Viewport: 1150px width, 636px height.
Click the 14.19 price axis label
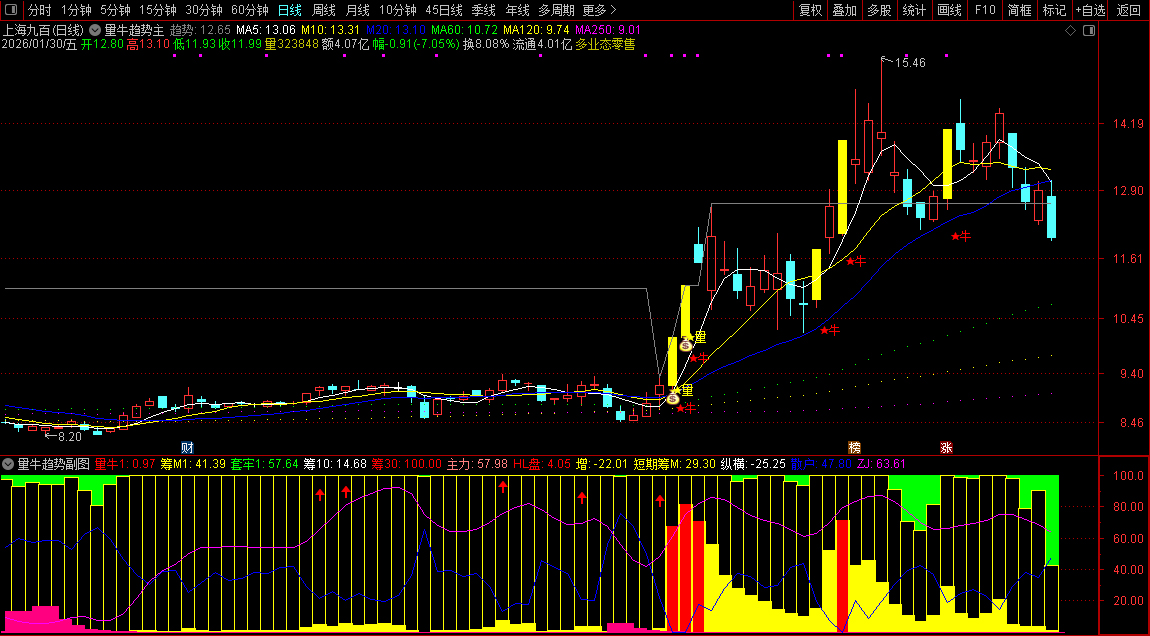tap(1128, 124)
